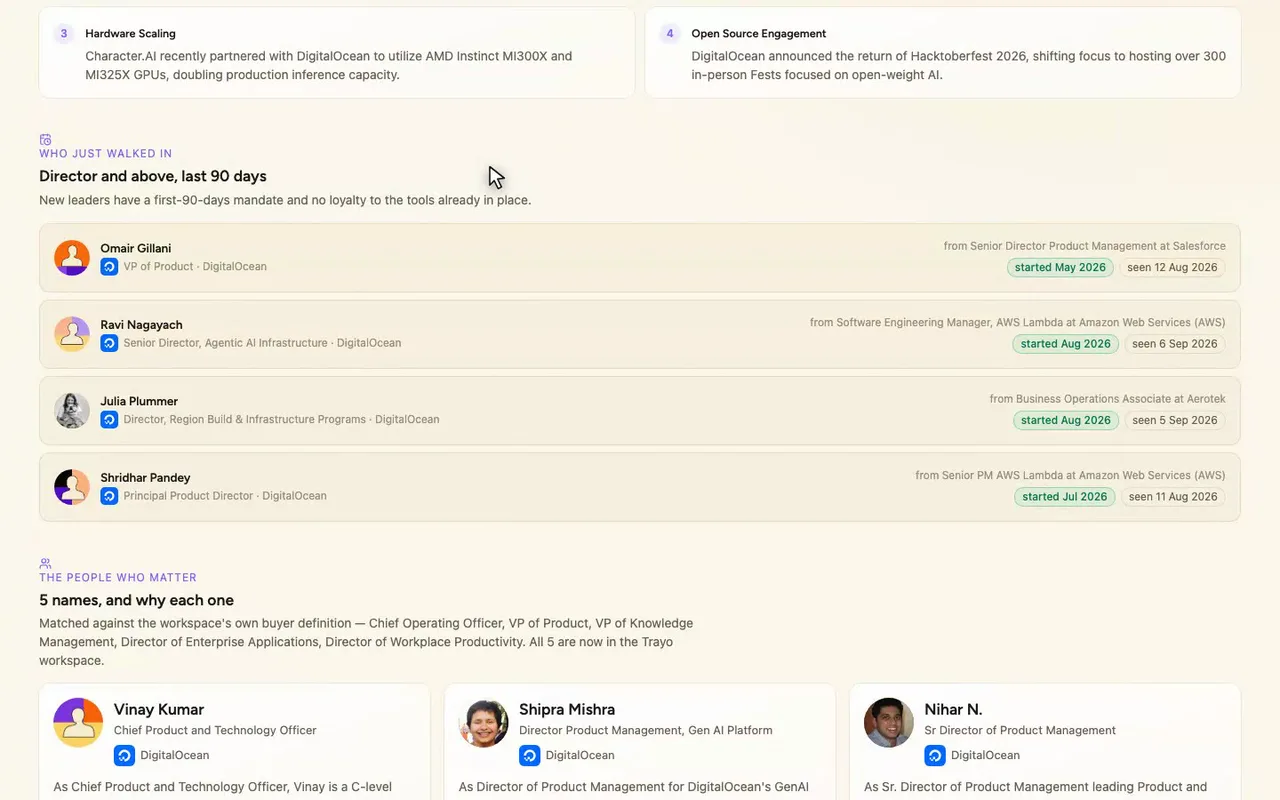Open Julia Plummer's profile photo
This screenshot has width=1280, height=800.
click(72, 411)
